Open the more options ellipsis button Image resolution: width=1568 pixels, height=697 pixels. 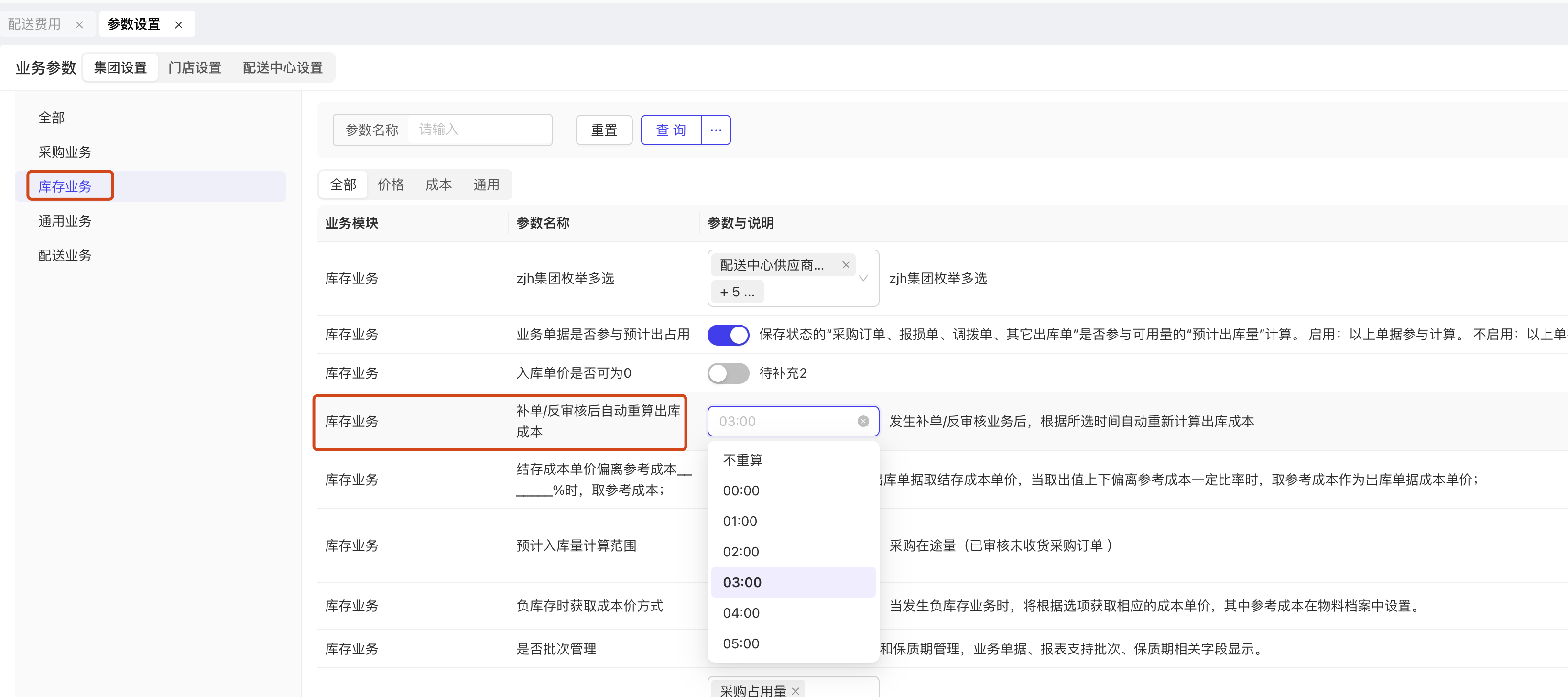click(716, 130)
